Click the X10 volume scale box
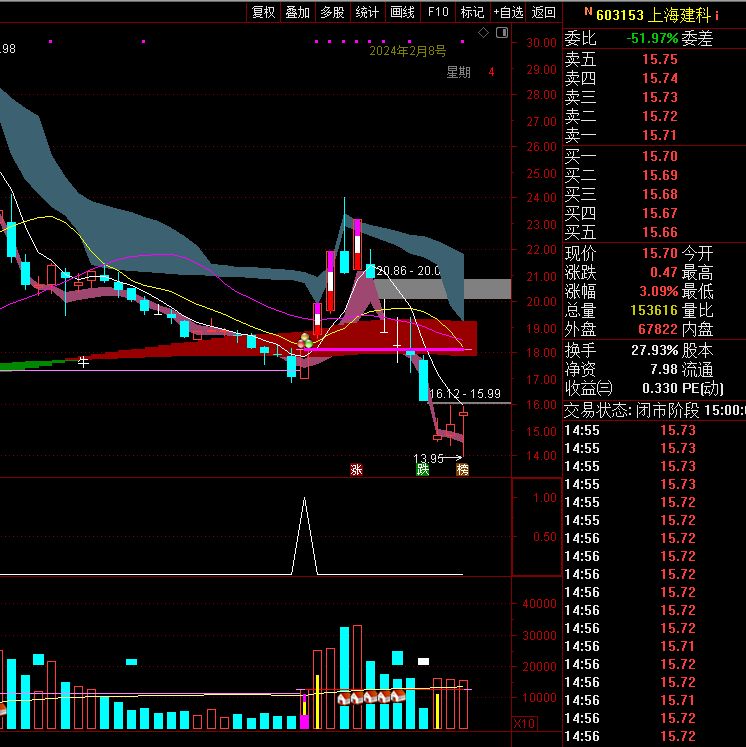This screenshot has height=747, width=746. 524,724
